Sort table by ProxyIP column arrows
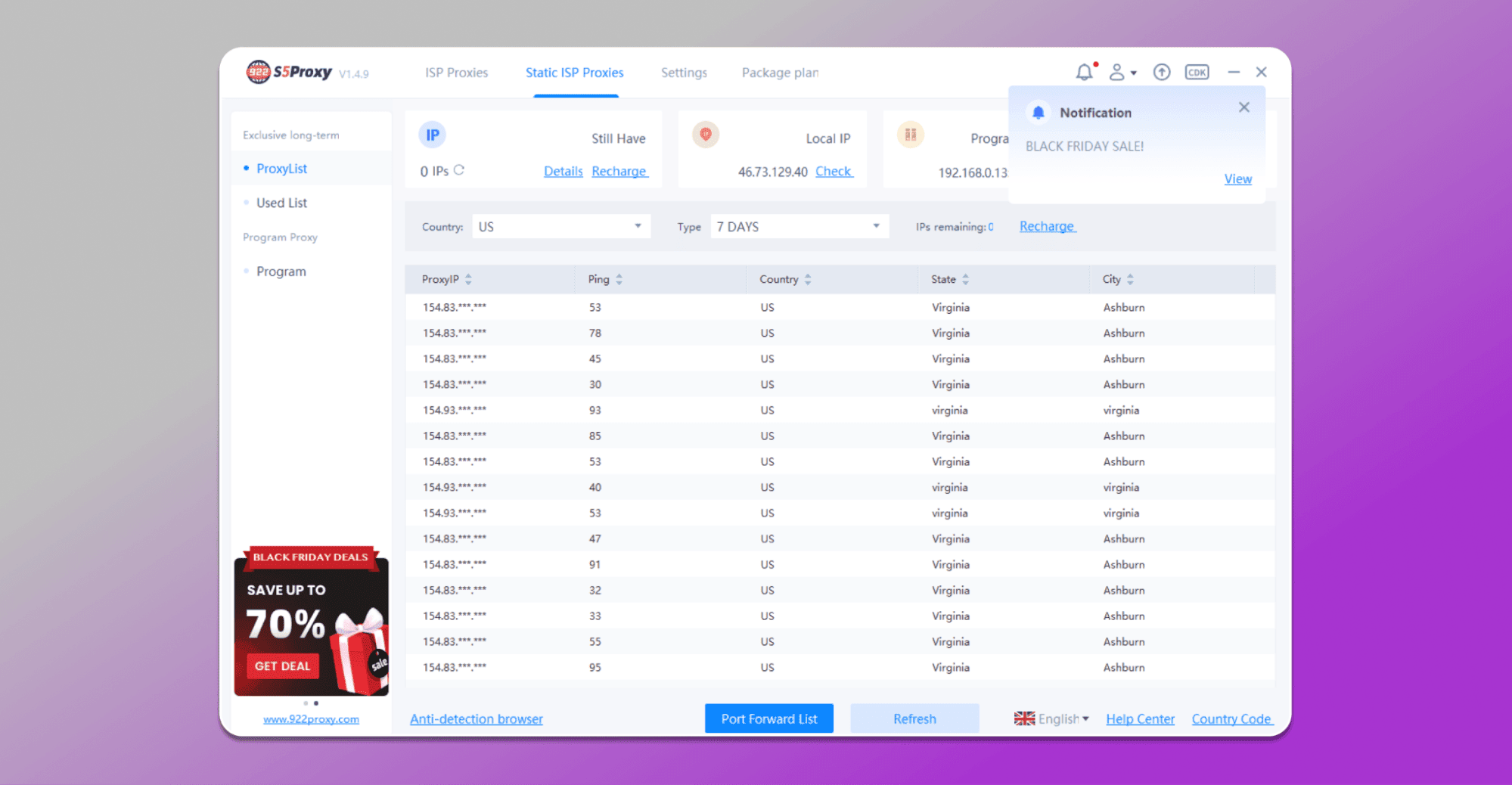 pyautogui.click(x=468, y=279)
